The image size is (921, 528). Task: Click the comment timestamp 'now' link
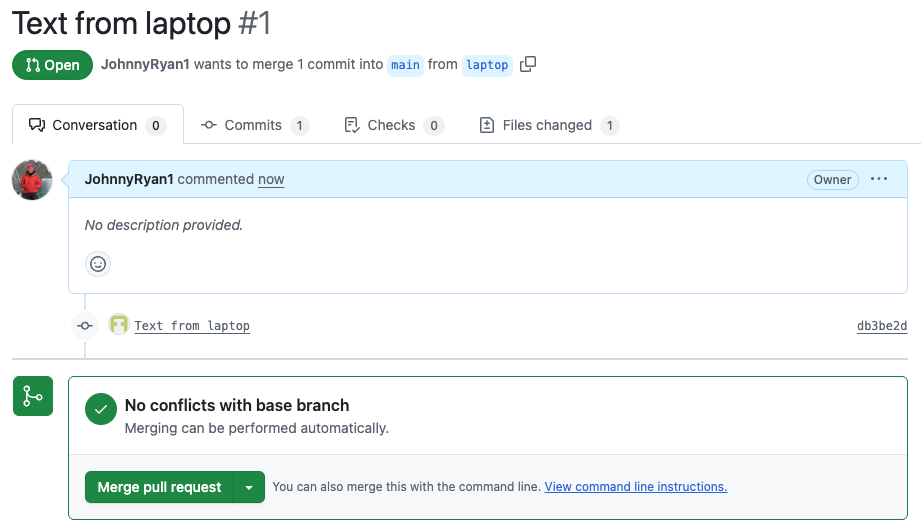coord(271,179)
